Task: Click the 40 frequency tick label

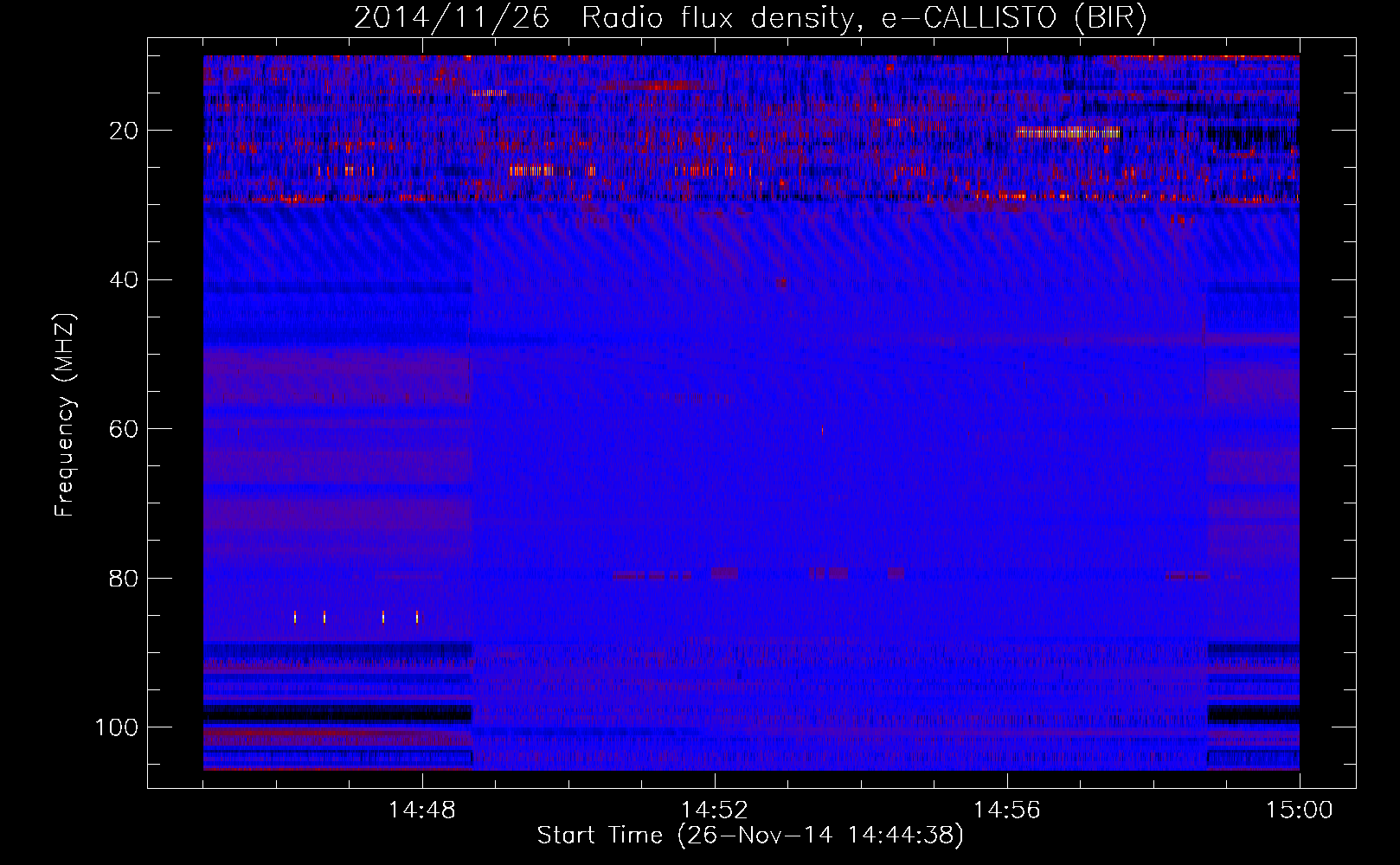Action: coord(124,280)
